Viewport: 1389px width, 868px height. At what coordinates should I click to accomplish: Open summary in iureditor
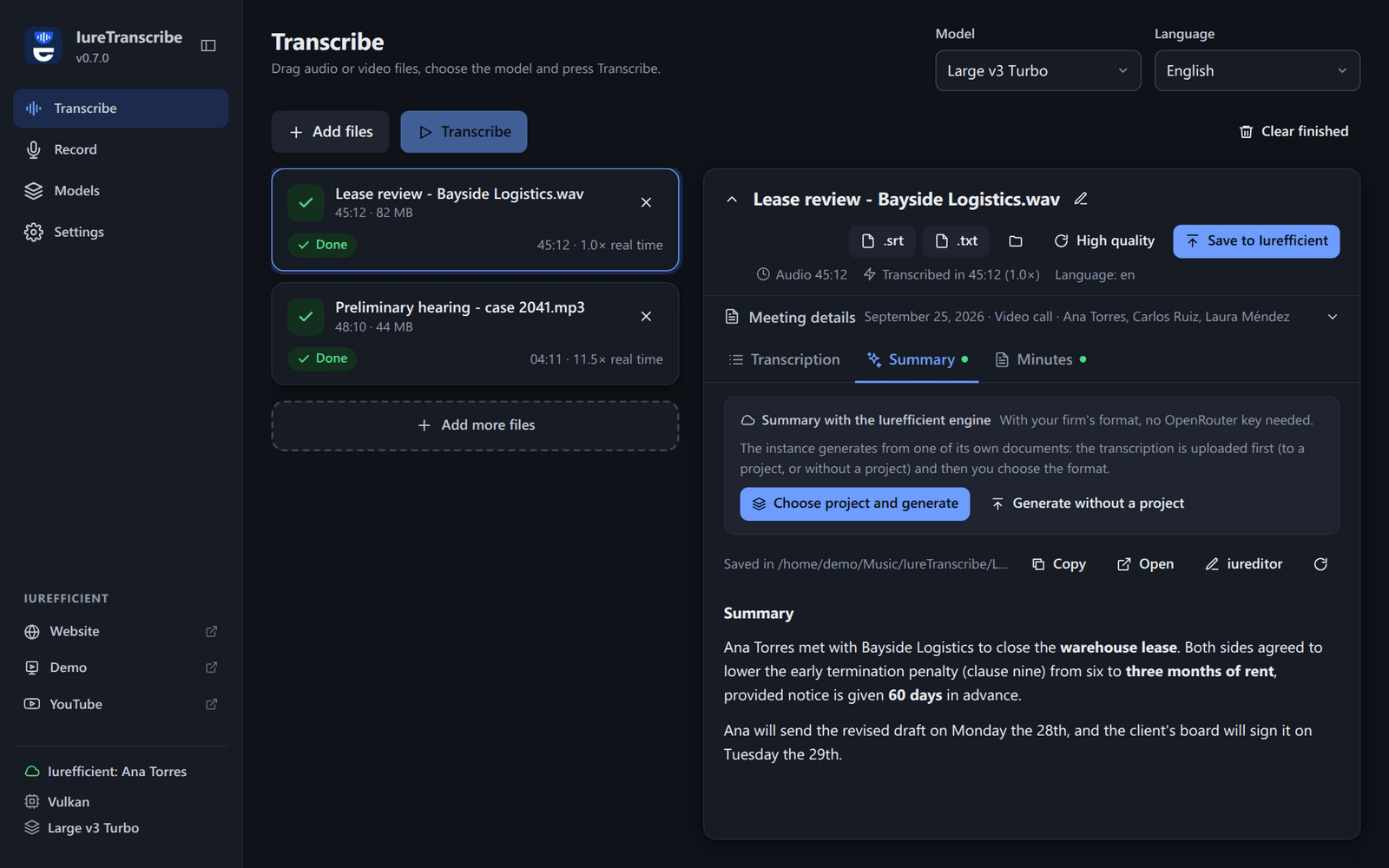[1243, 564]
